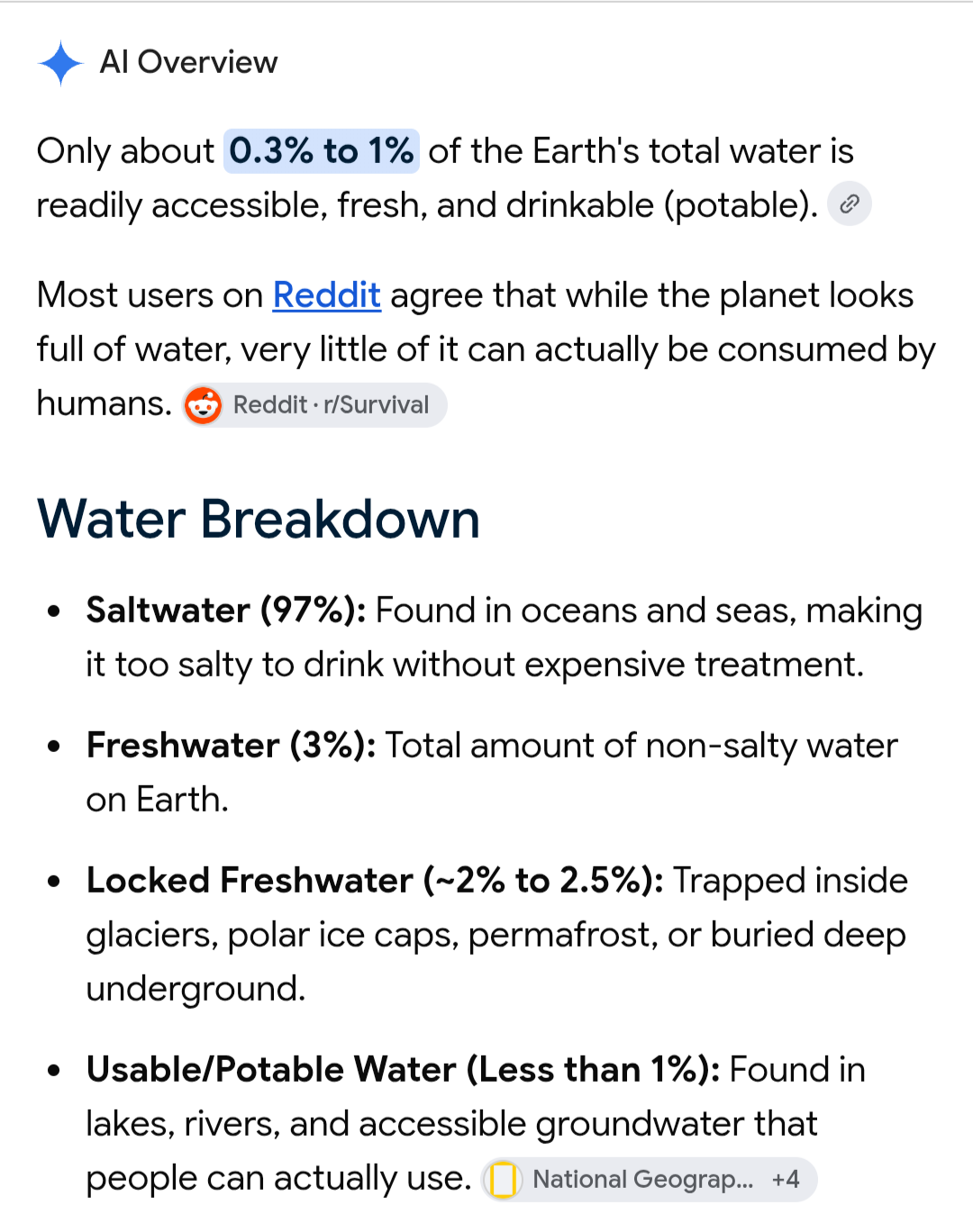Click the "AI Overview" header label

(x=188, y=62)
